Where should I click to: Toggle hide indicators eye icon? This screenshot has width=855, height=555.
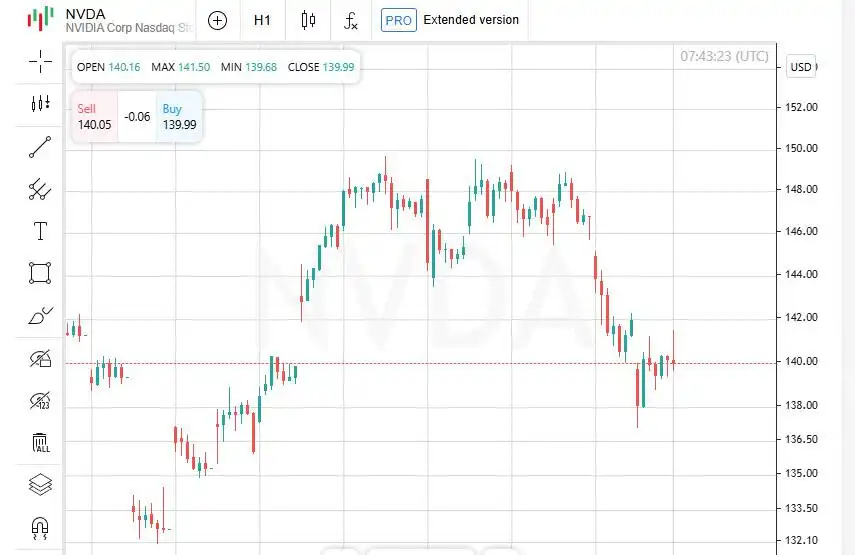point(40,401)
